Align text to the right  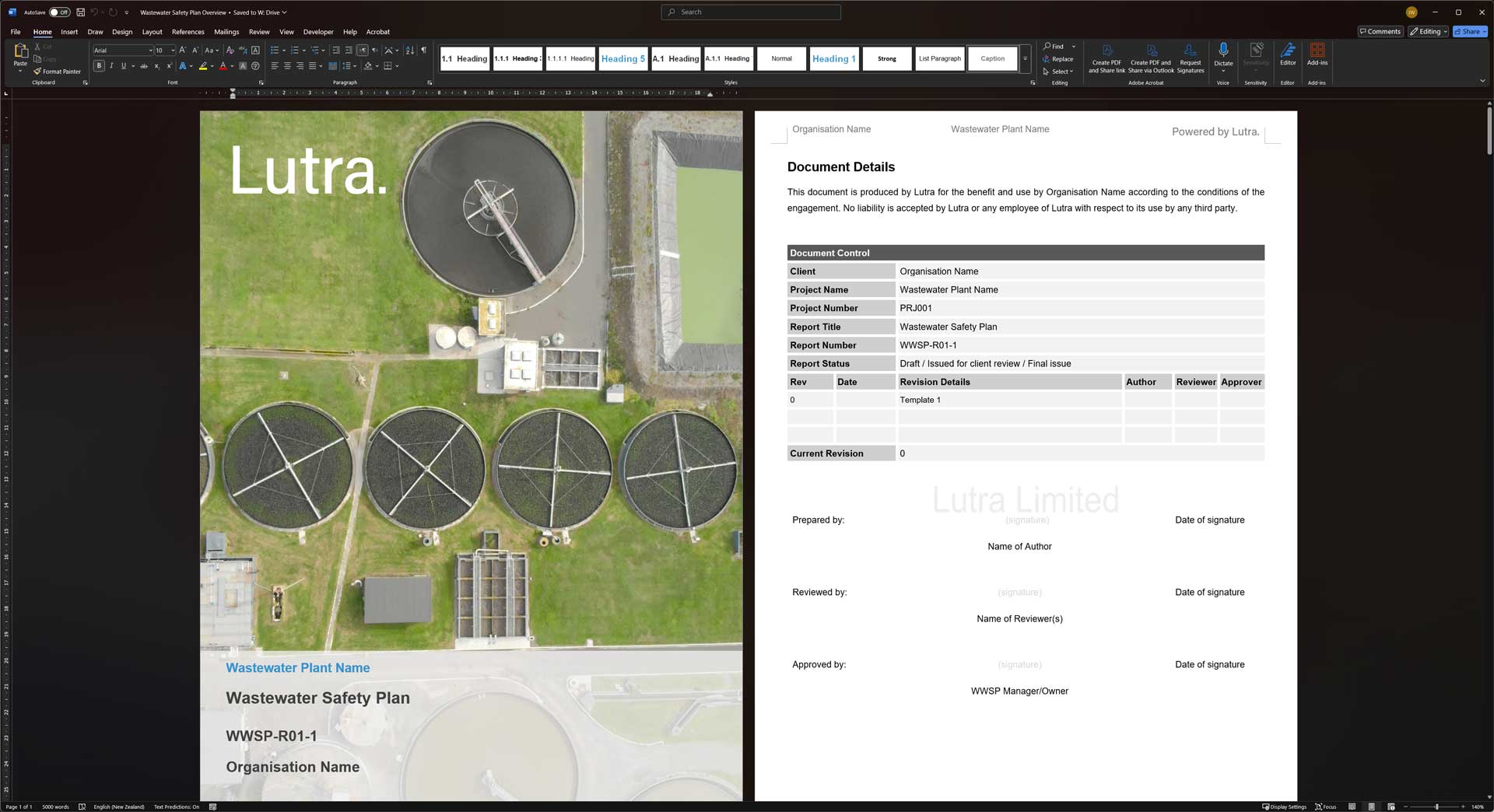pyautogui.click(x=300, y=66)
